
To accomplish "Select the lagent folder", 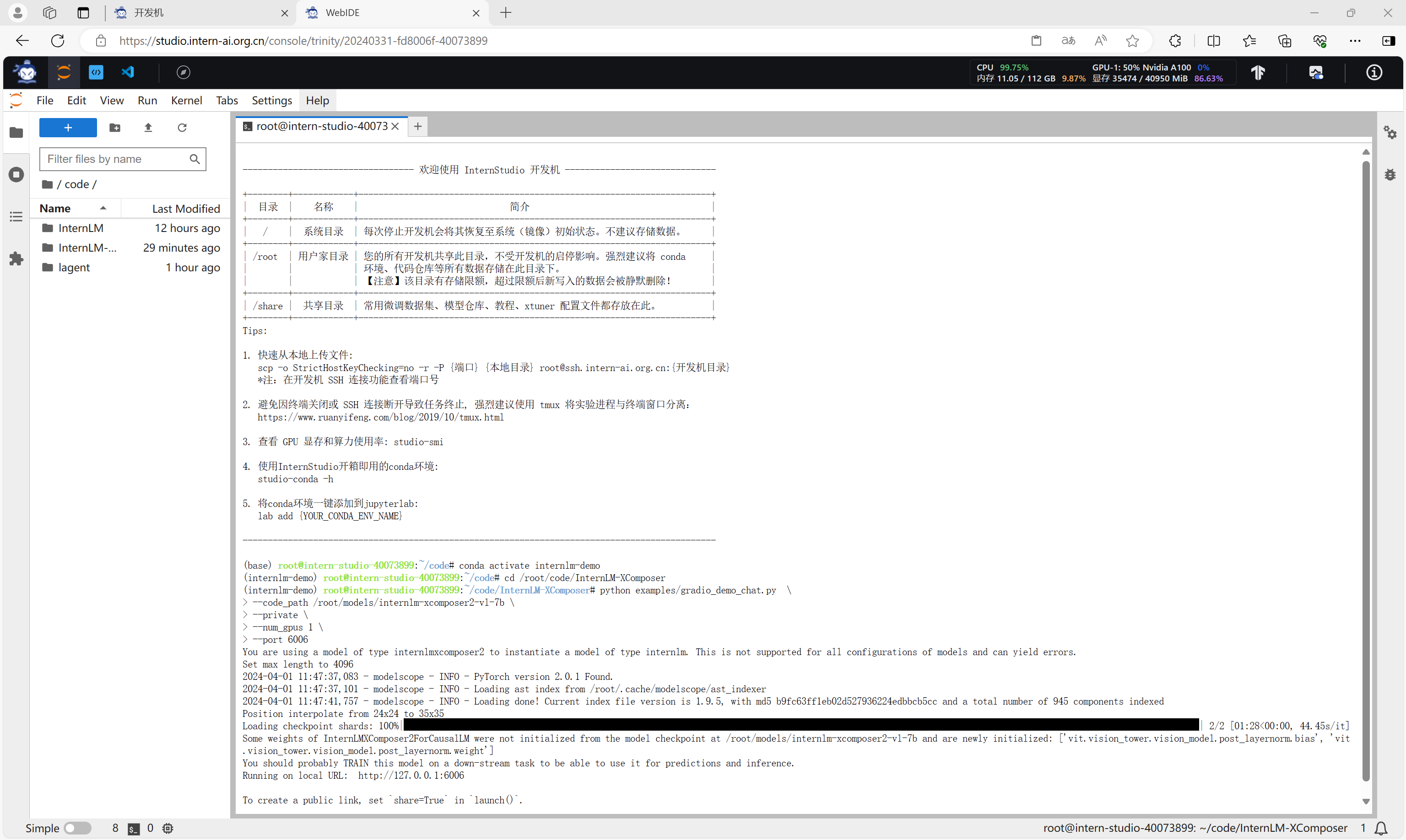I will click(130, 268).
